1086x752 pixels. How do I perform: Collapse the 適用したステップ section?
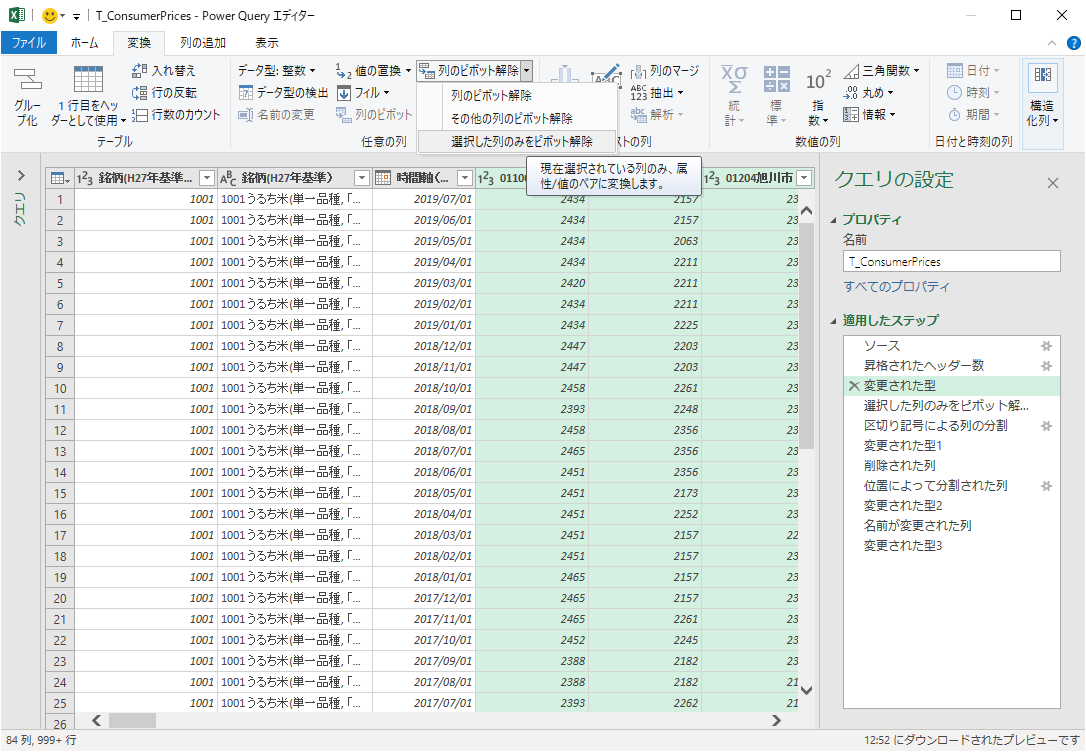pos(834,321)
